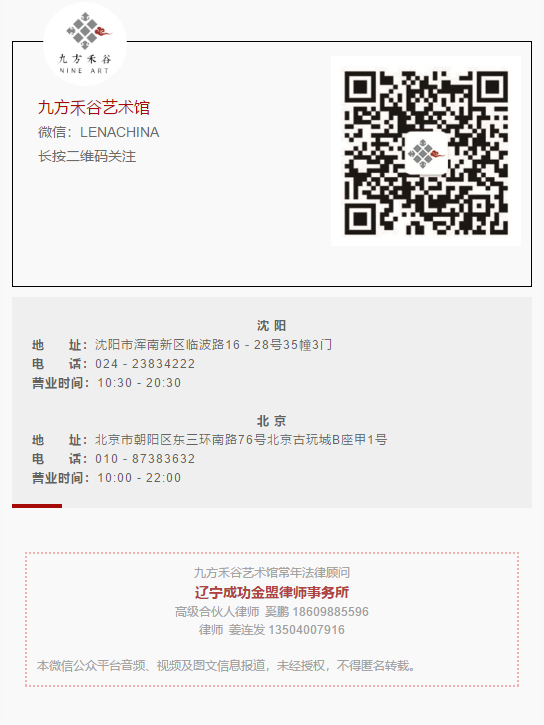Select the WeChat ID LENACHINA text

(119, 132)
